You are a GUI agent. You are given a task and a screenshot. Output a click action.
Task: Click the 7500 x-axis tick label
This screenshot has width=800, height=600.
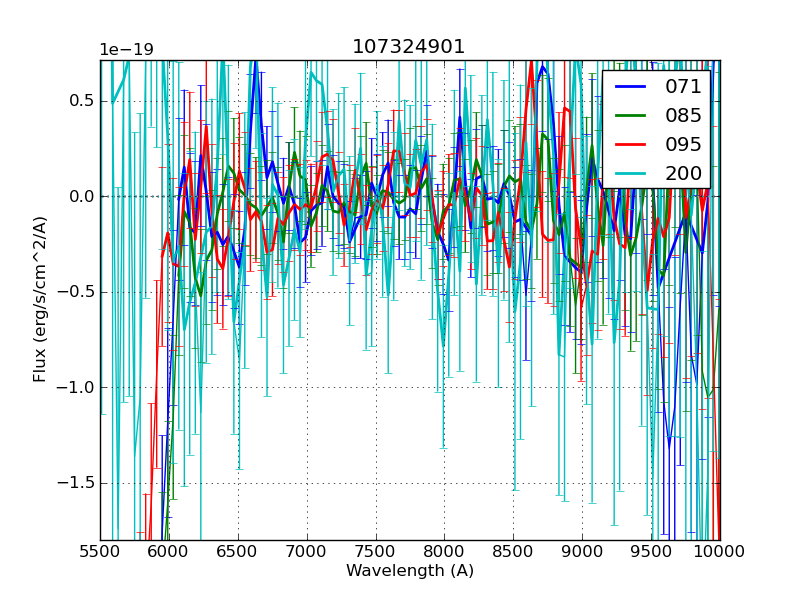tap(376, 551)
